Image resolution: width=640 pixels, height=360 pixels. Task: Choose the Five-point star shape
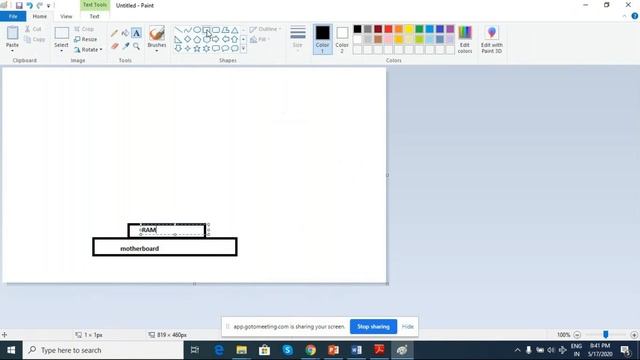click(x=197, y=49)
